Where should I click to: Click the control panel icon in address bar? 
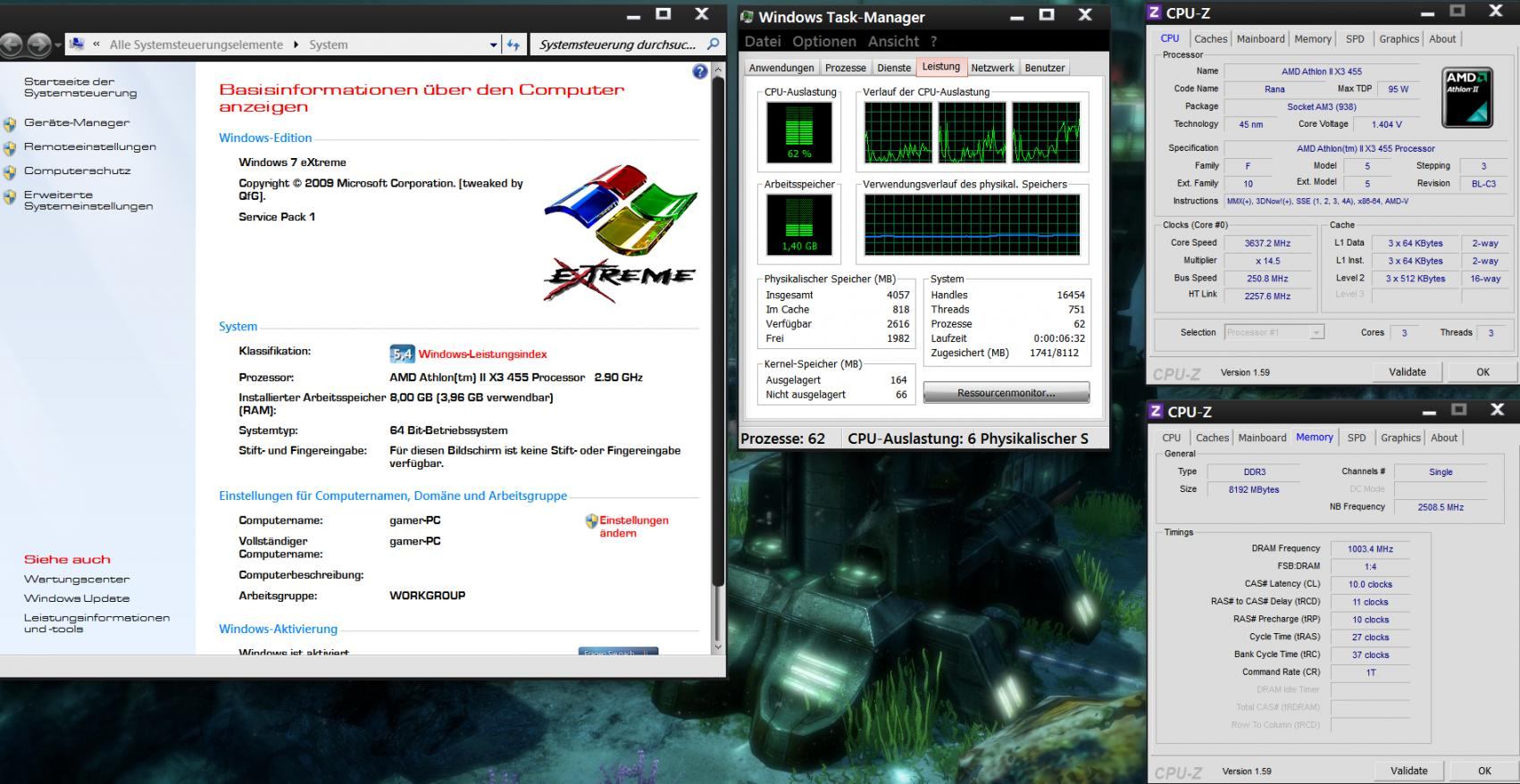click(x=77, y=44)
